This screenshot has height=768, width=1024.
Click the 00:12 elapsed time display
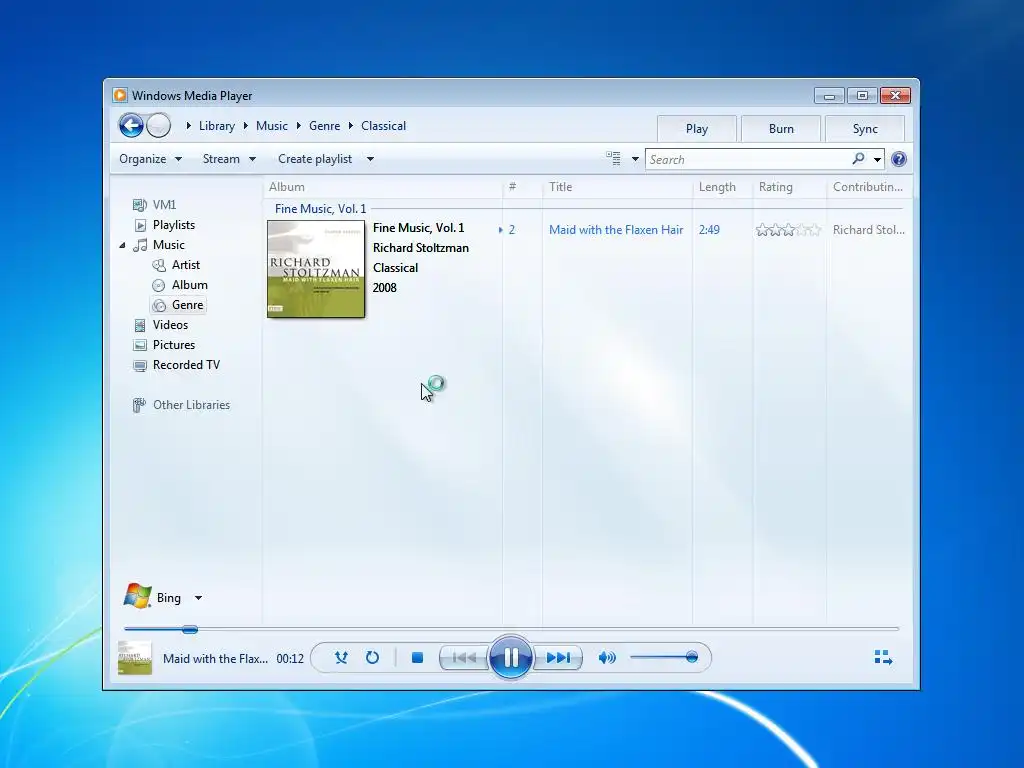(x=290, y=658)
